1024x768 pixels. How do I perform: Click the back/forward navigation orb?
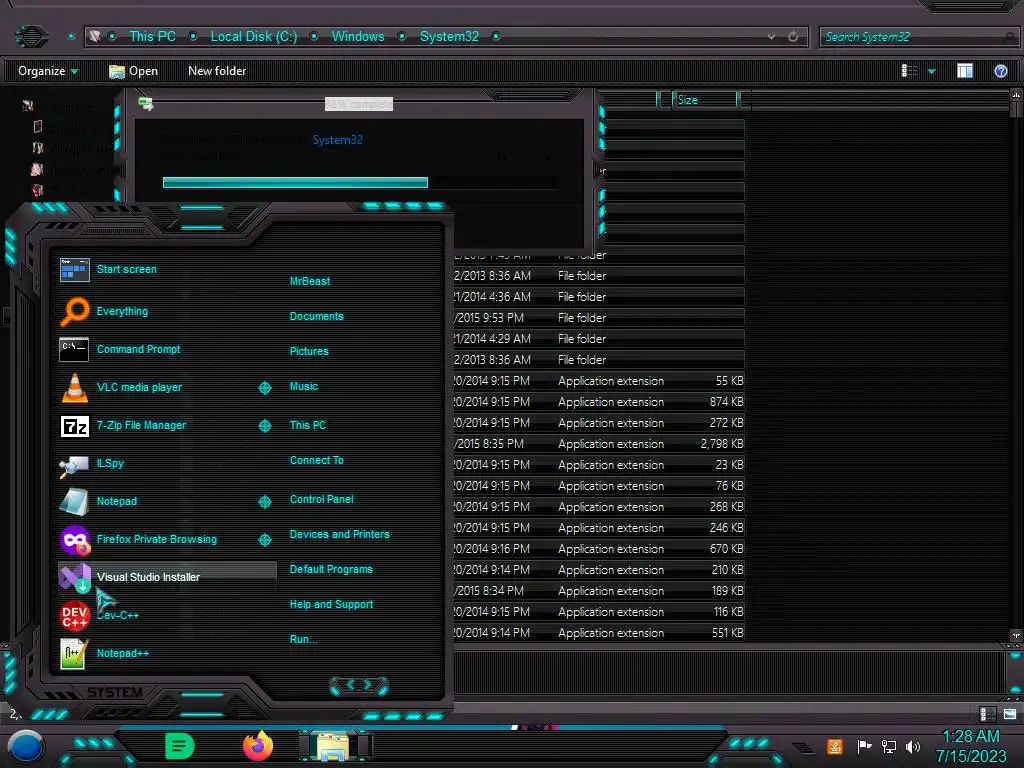click(x=31, y=36)
